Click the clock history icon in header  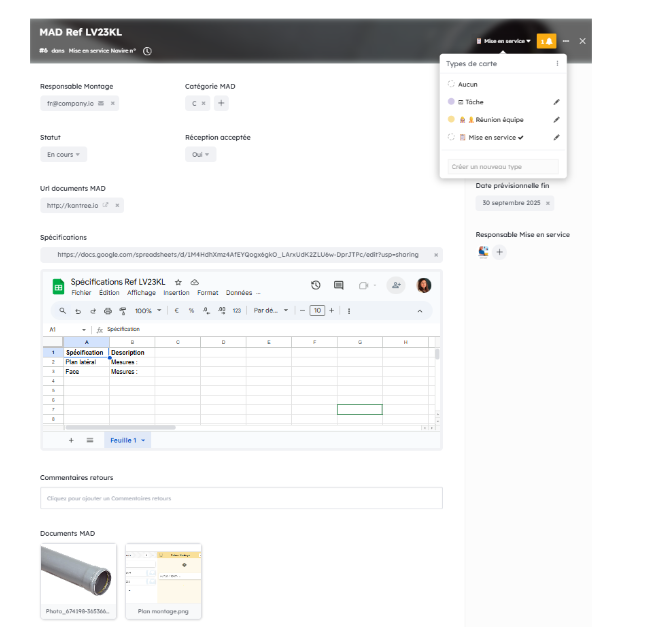(x=148, y=50)
